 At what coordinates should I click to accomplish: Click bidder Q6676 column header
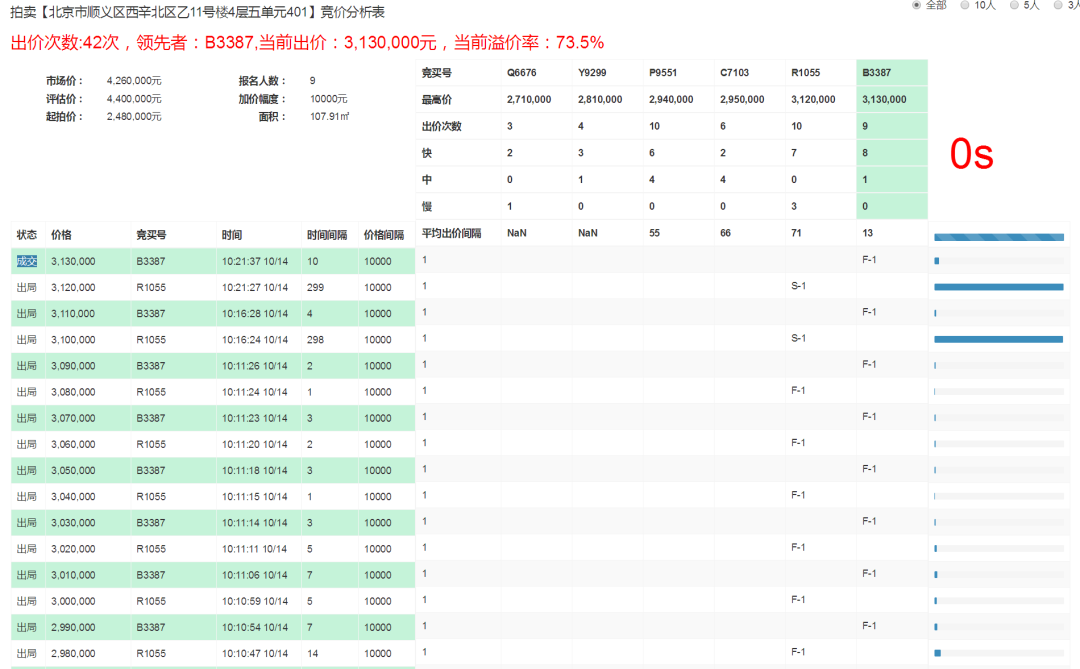522,73
